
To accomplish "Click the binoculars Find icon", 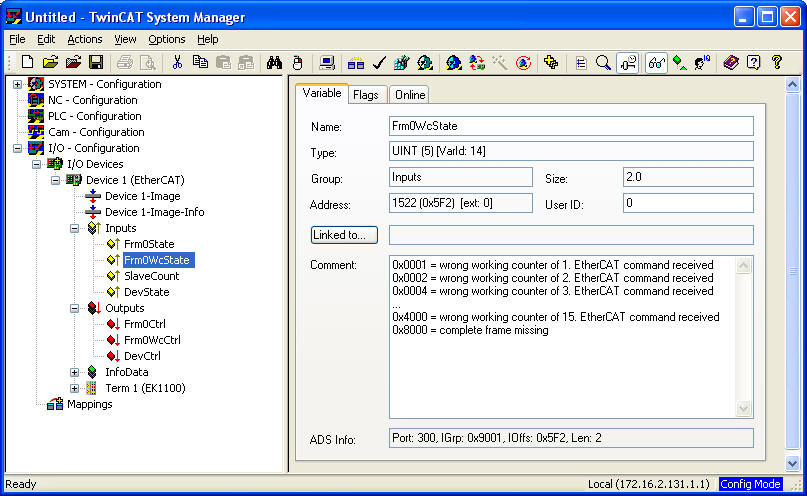I will click(274, 62).
